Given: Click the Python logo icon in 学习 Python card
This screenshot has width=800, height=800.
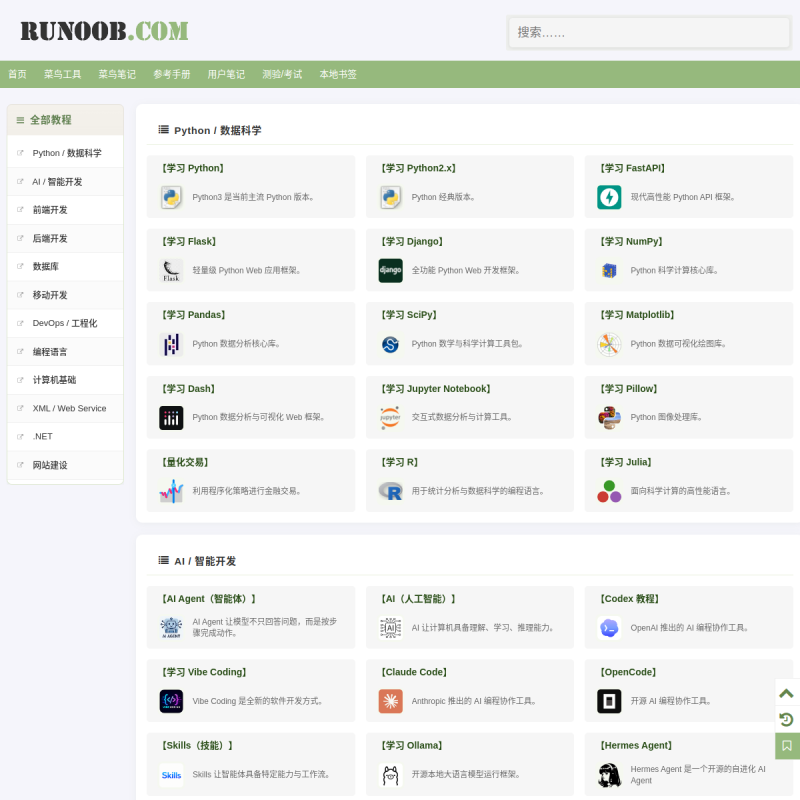Looking at the screenshot, I should click(x=171, y=197).
